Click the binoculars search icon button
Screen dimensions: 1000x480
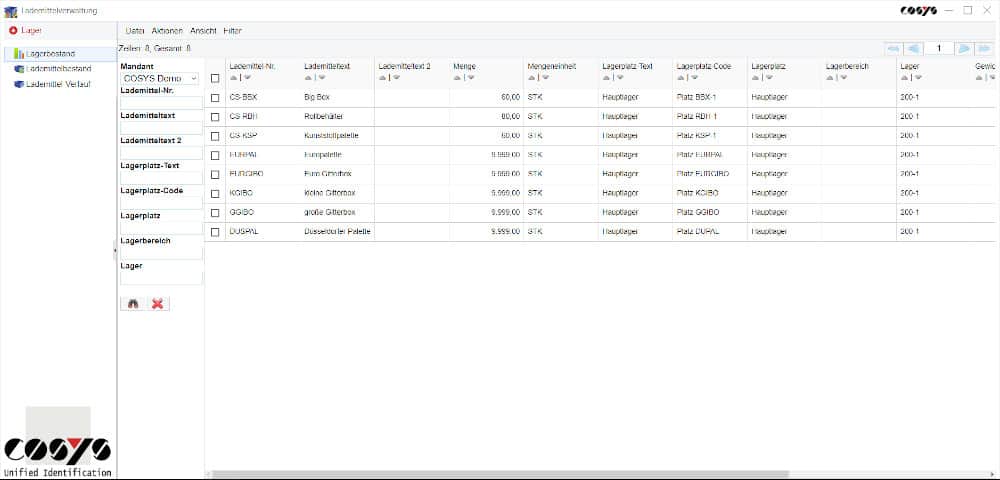133,304
